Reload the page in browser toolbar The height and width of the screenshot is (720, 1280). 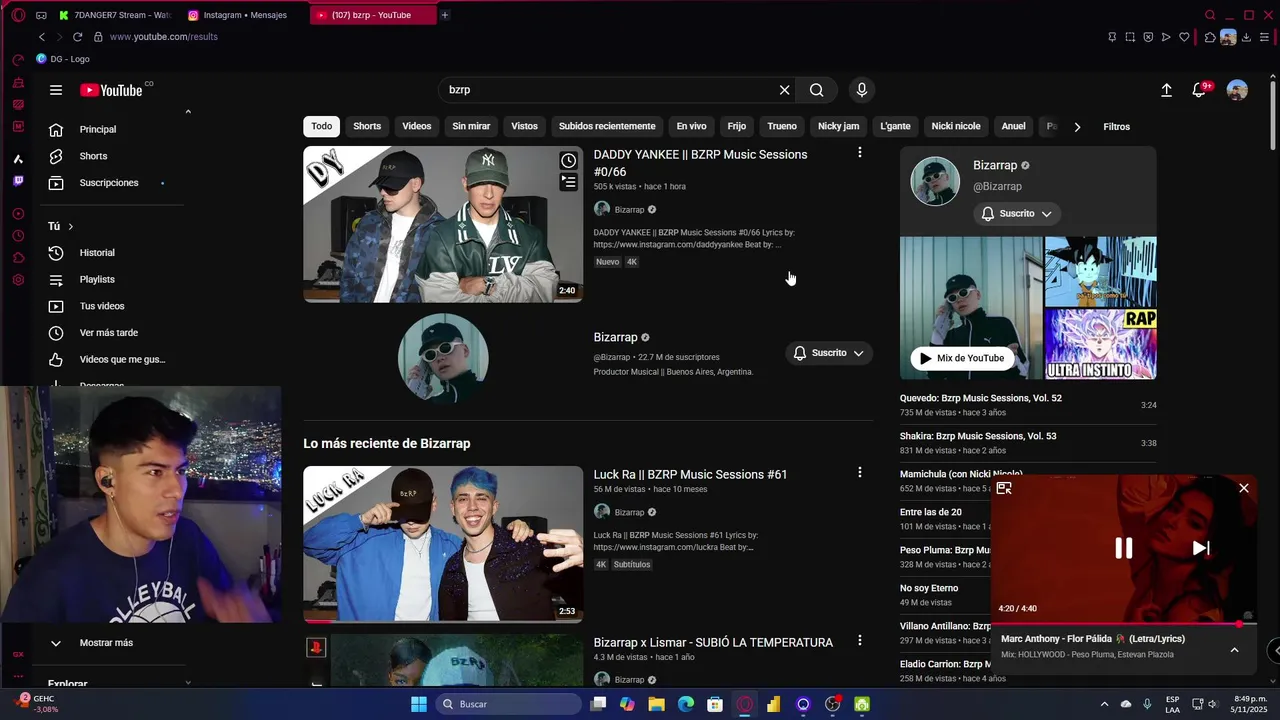(77, 37)
